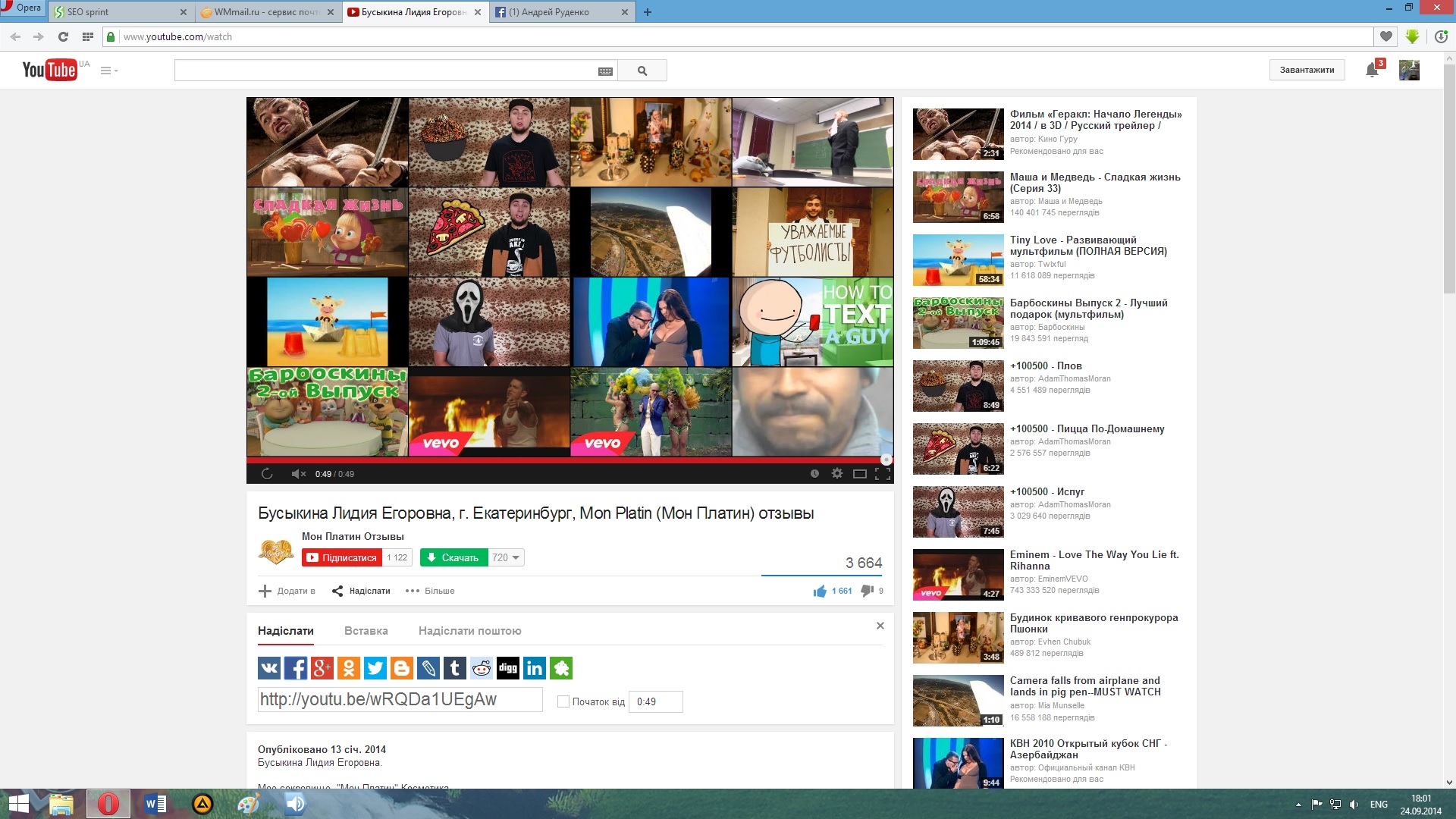Select the Вставка embed tab
The height and width of the screenshot is (819, 1456).
coord(366,631)
